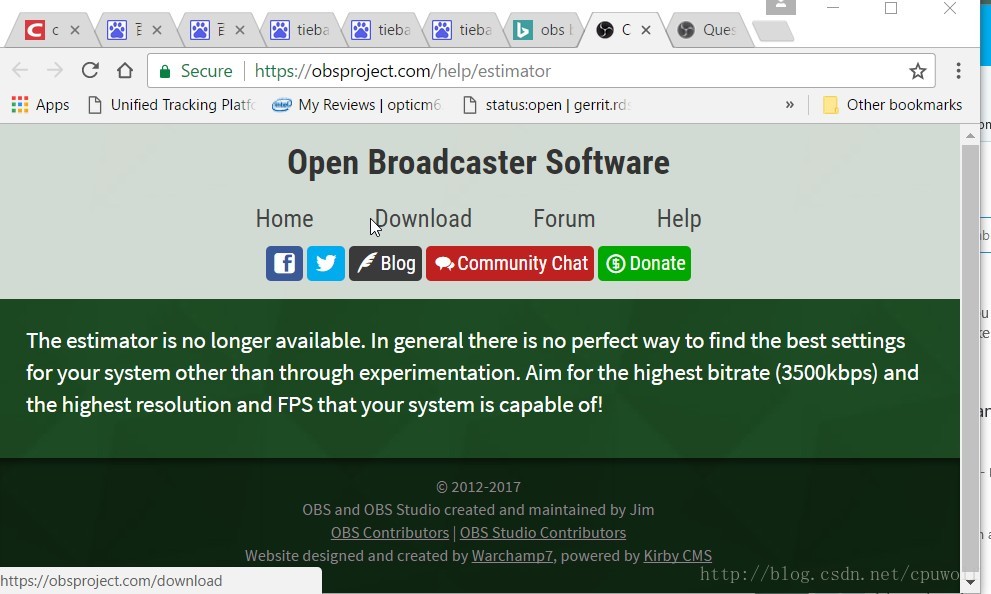The width and height of the screenshot is (991, 594).
Task: Click the scrollbar up arrow
Action: tap(970, 136)
